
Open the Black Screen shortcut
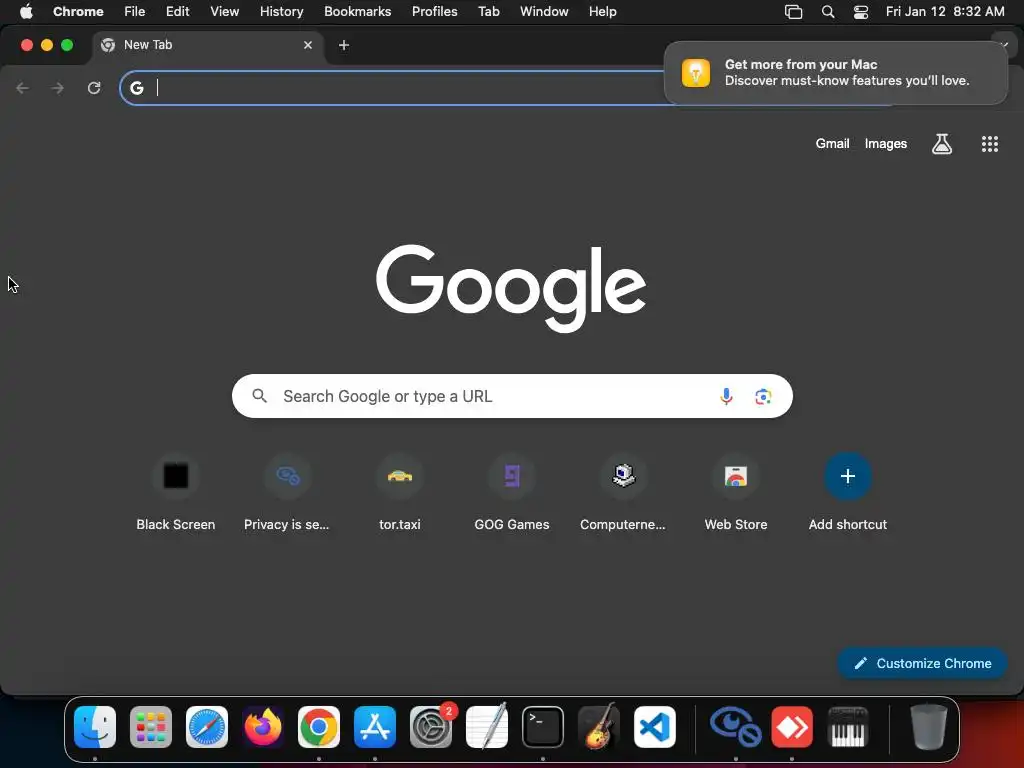coord(176,492)
